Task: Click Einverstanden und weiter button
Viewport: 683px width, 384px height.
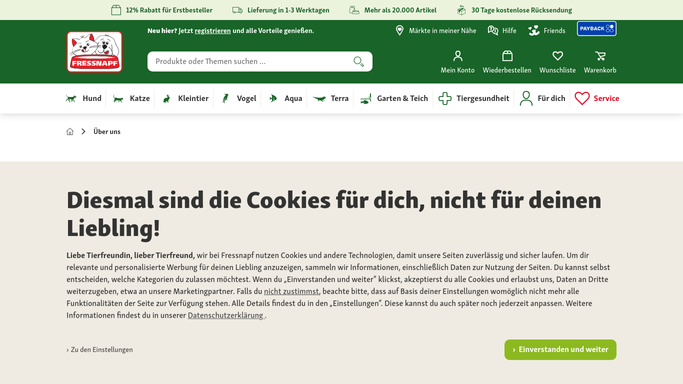Action: click(560, 350)
